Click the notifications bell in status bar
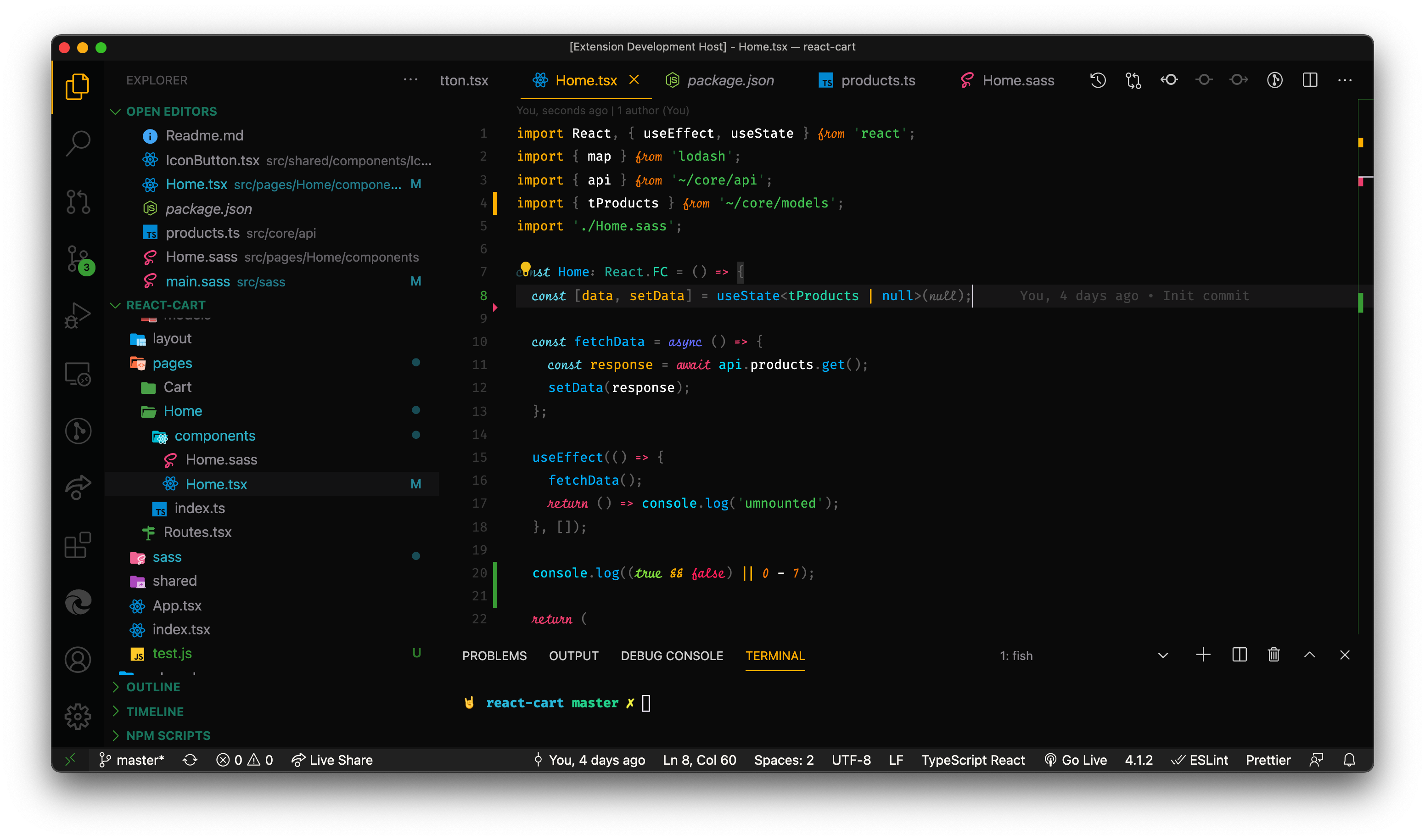 point(1349,760)
